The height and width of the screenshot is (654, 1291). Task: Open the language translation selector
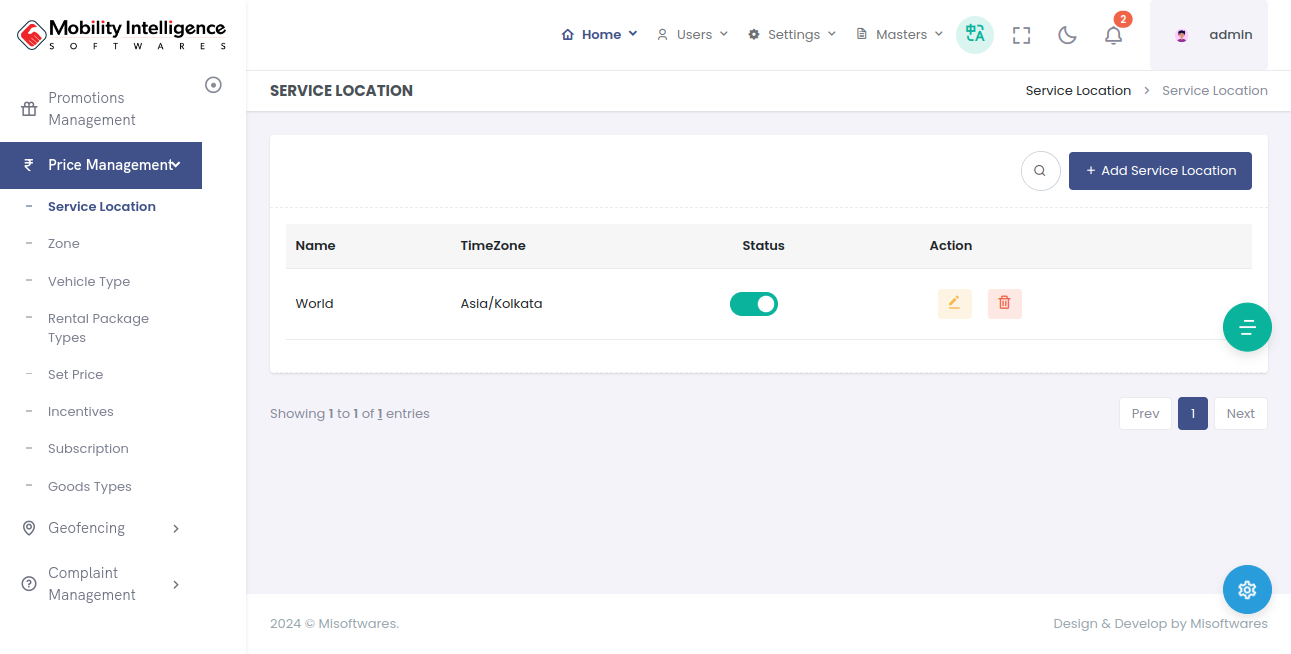coord(974,35)
